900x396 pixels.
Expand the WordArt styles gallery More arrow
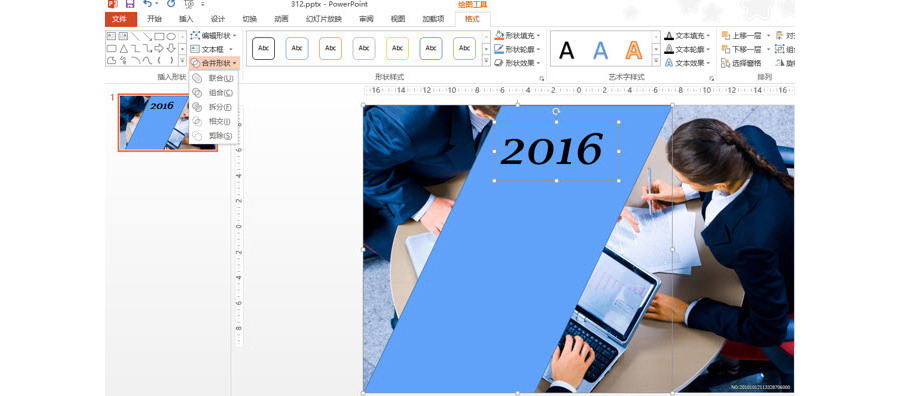[656, 61]
